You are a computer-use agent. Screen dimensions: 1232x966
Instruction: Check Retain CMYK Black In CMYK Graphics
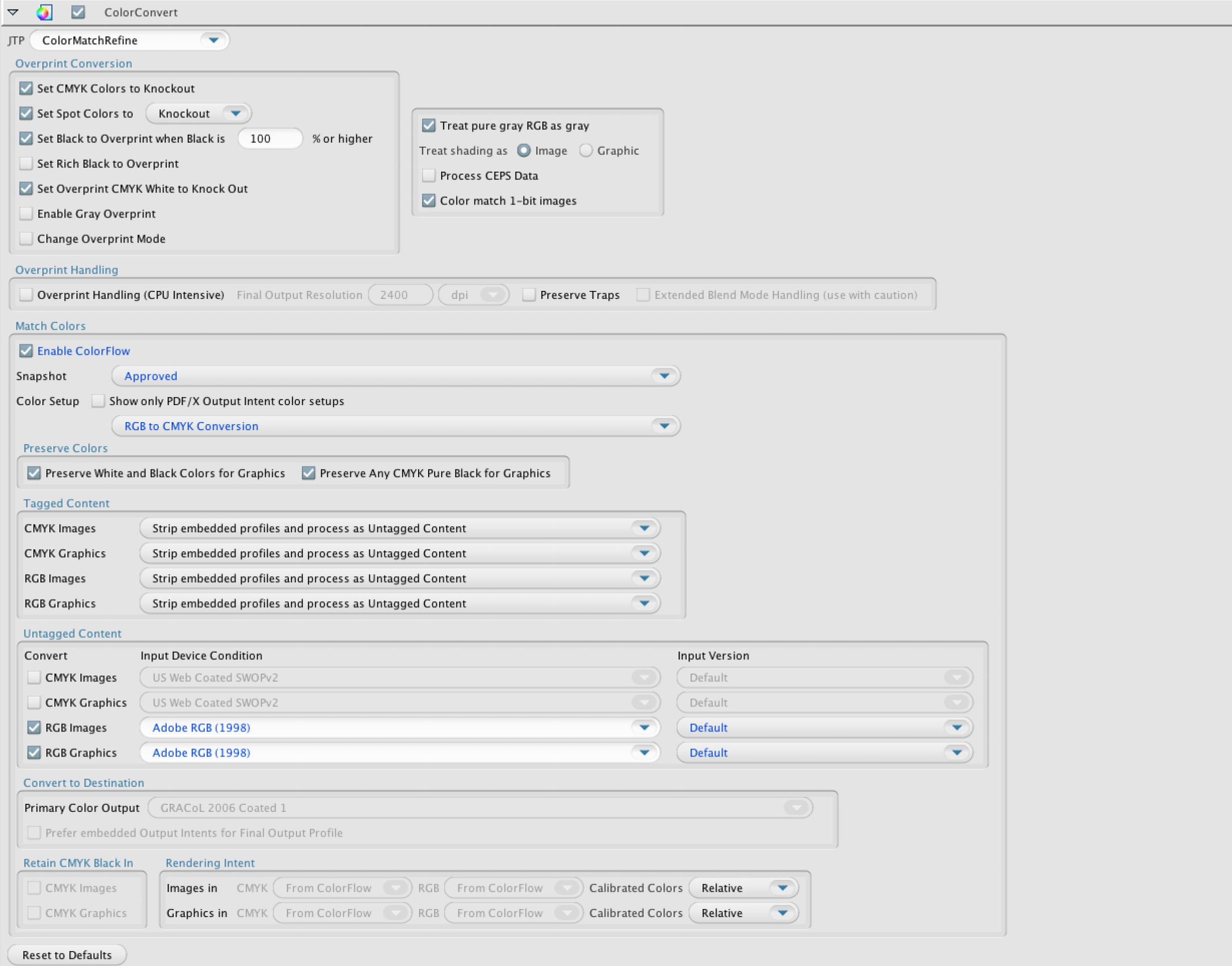[x=34, y=913]
